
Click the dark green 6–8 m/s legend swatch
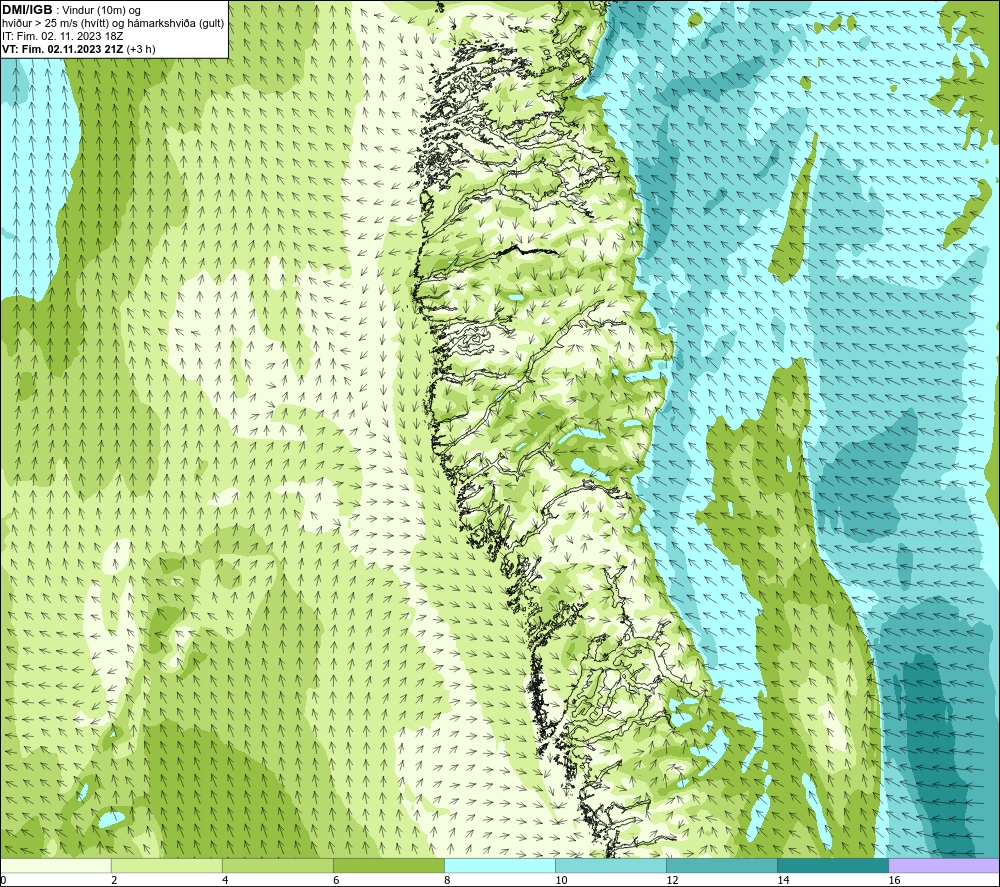point(388,865)
